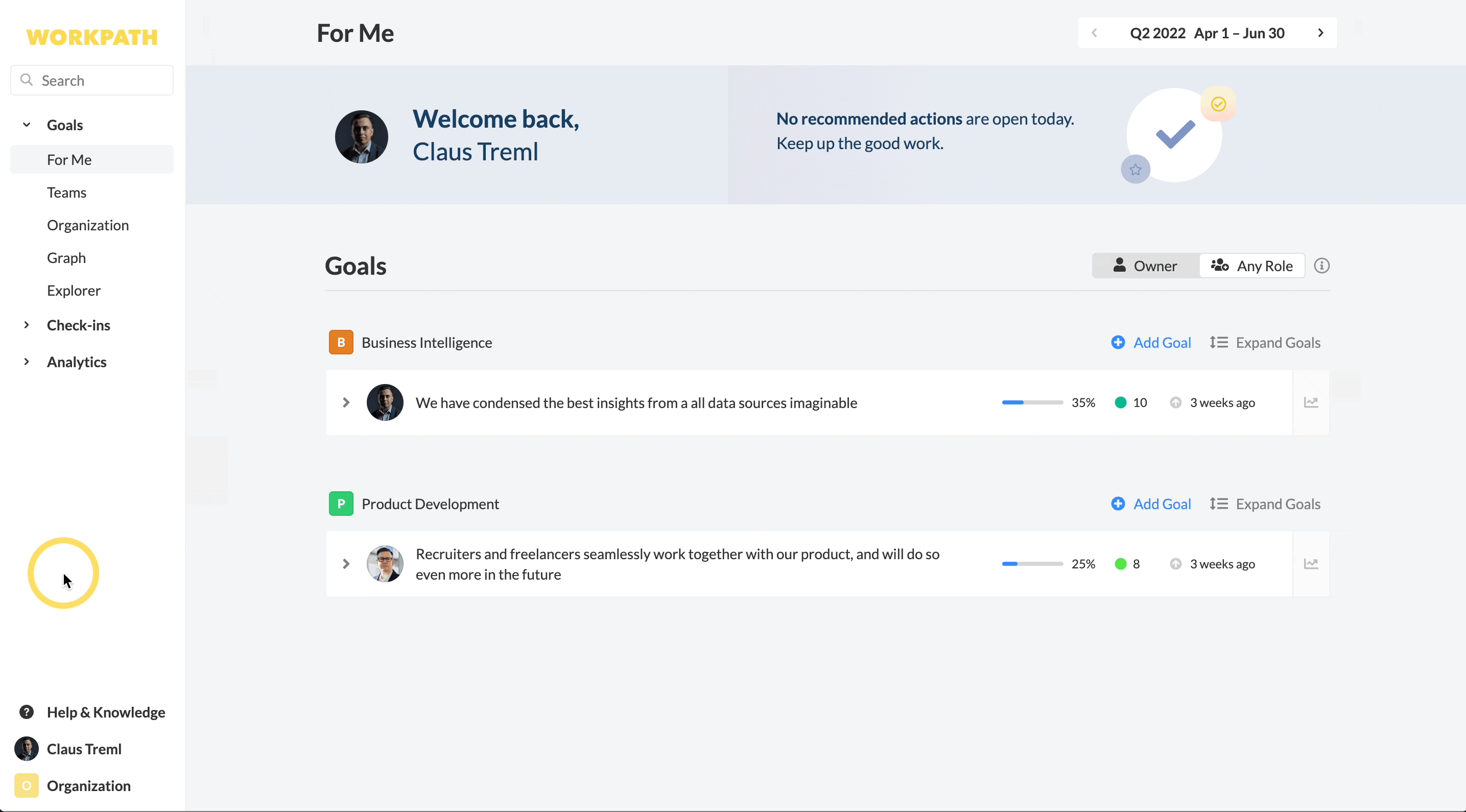Click the large welcome profile photo
The width and height of the screenshot is (1466, 812).
pos(361,136)
